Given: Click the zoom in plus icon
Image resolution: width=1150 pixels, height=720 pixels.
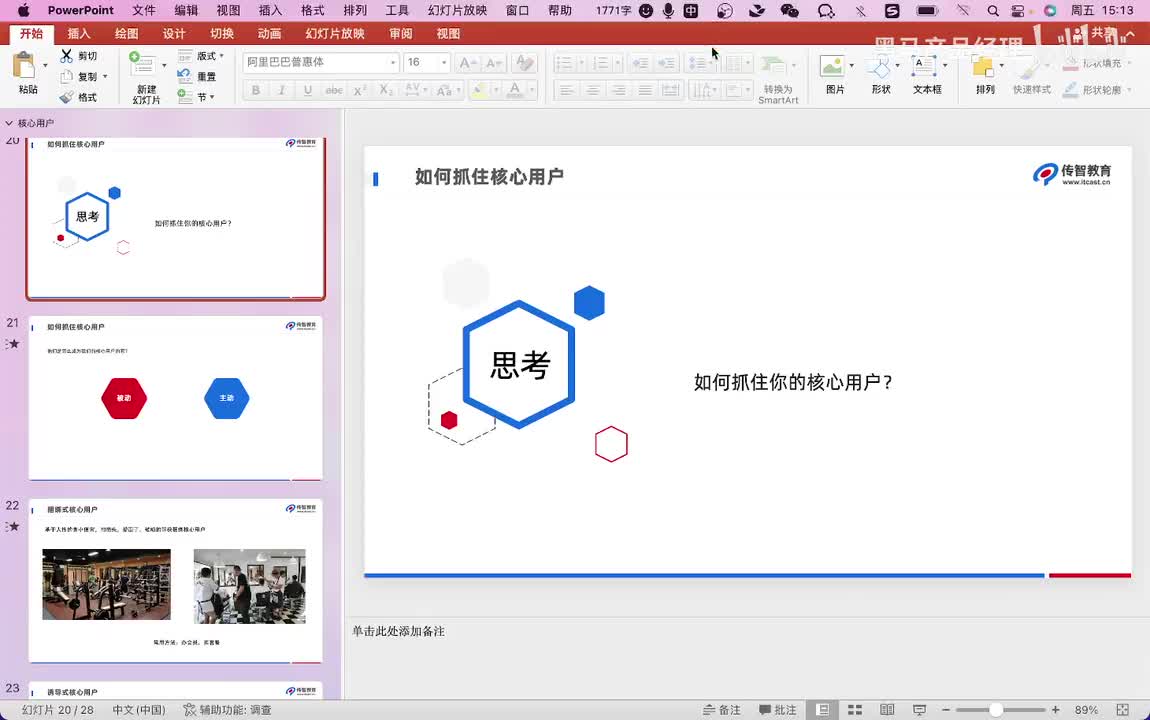Looking at the screenshot, I should 1055,710.
